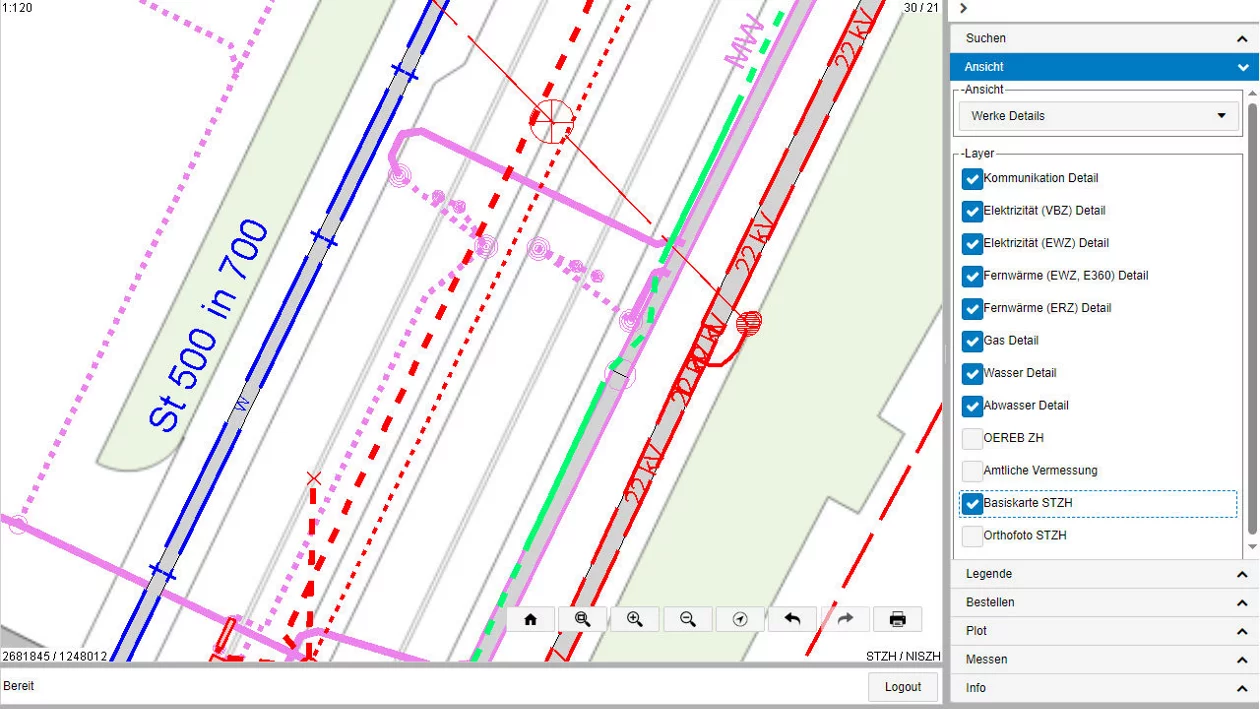Enable the OEREB ZH layer

point(972,438)
